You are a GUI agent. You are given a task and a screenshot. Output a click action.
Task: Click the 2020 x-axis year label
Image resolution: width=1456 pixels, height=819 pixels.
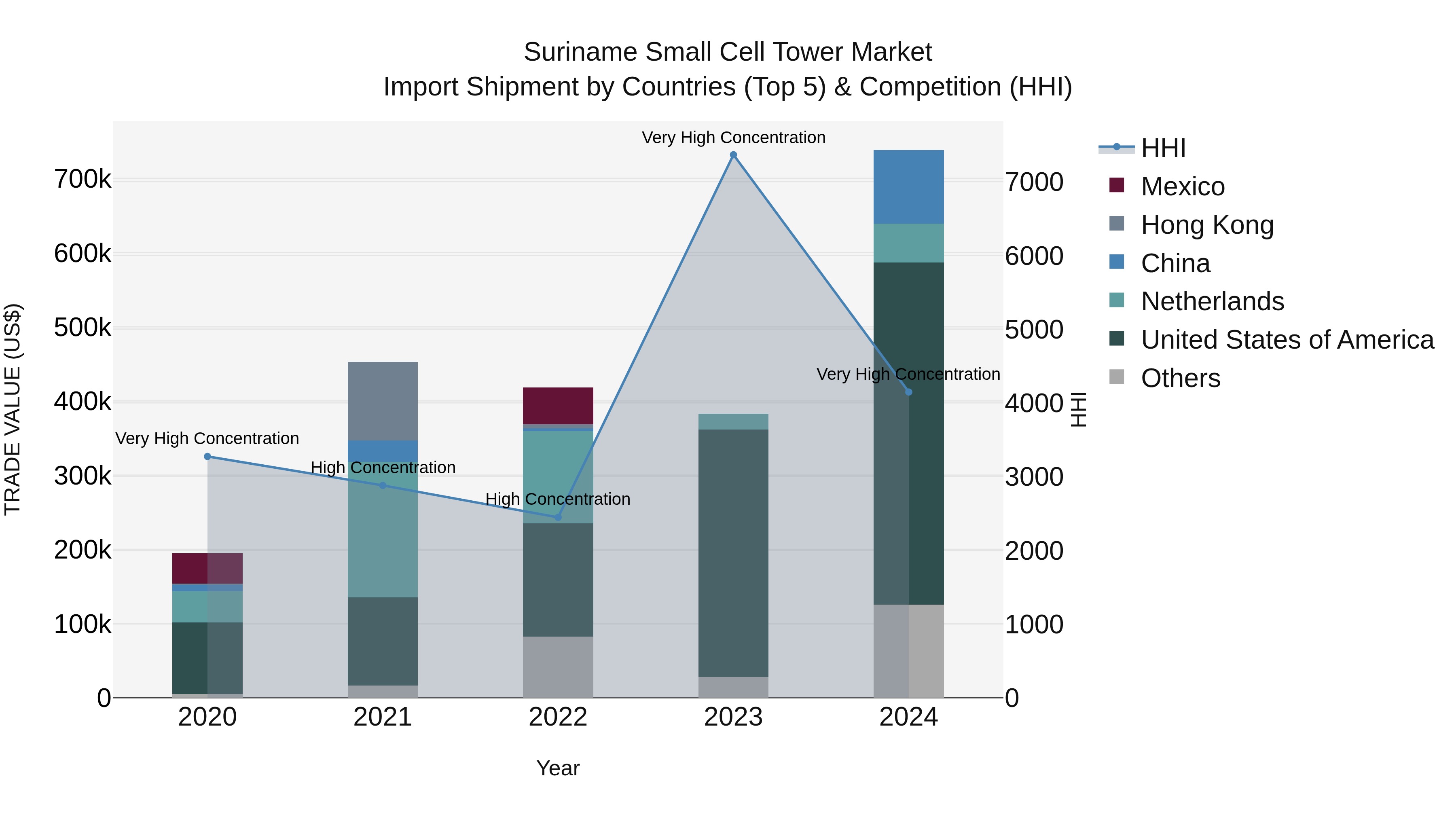pyautogui.click(x=207, y=717)
